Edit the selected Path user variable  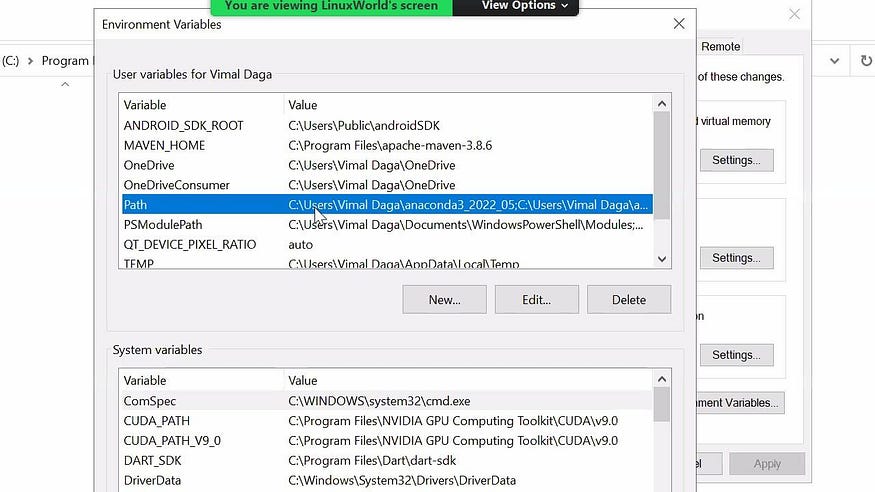click(536, 300)
